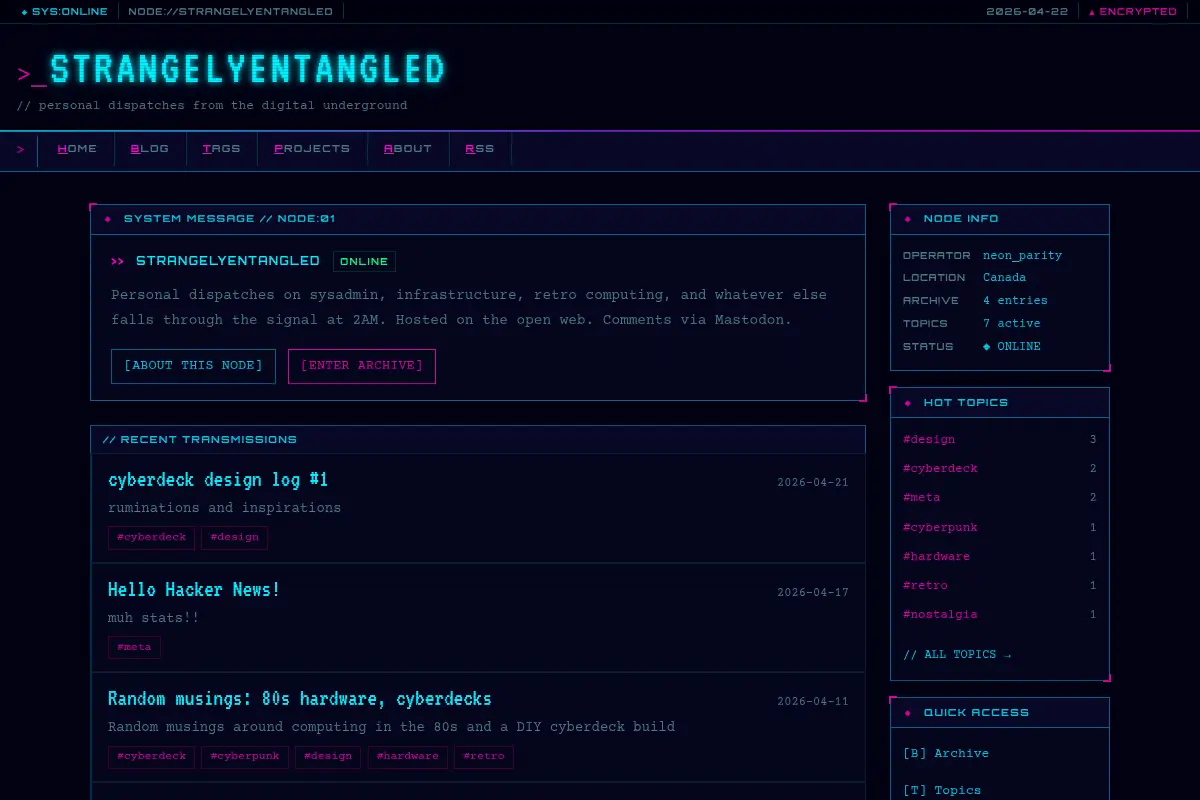Image resolution: width=1200 pixels, height=800 pixels.
Task: Select #nostalgia in Hot Topics
Action: pos(940,615)
